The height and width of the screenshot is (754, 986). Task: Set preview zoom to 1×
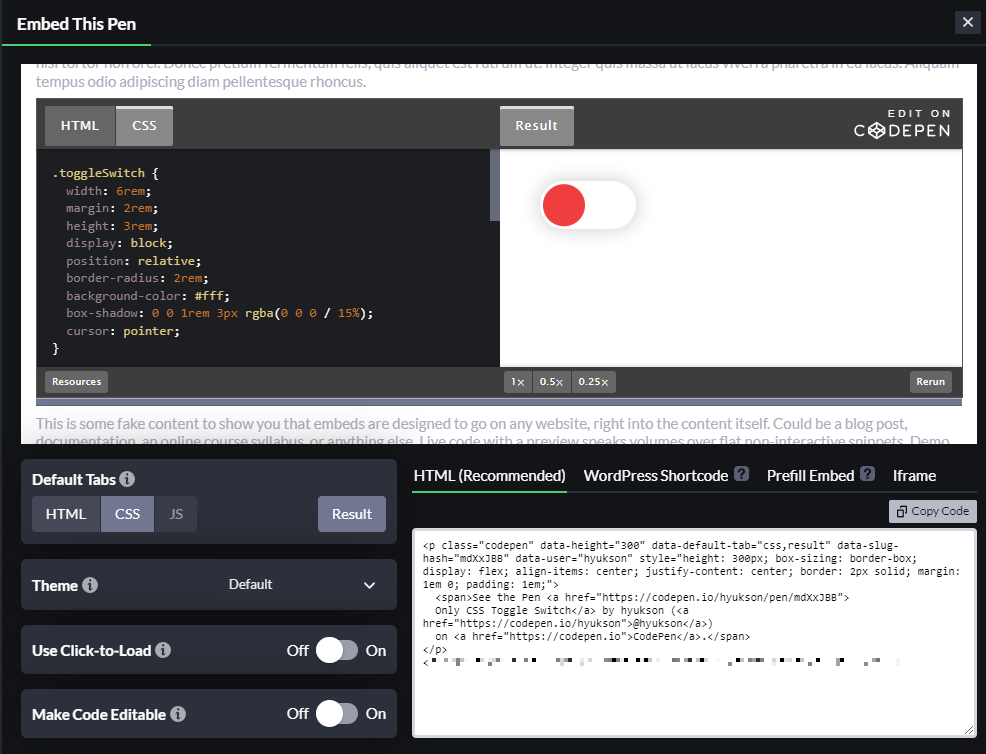pos(518,382)
